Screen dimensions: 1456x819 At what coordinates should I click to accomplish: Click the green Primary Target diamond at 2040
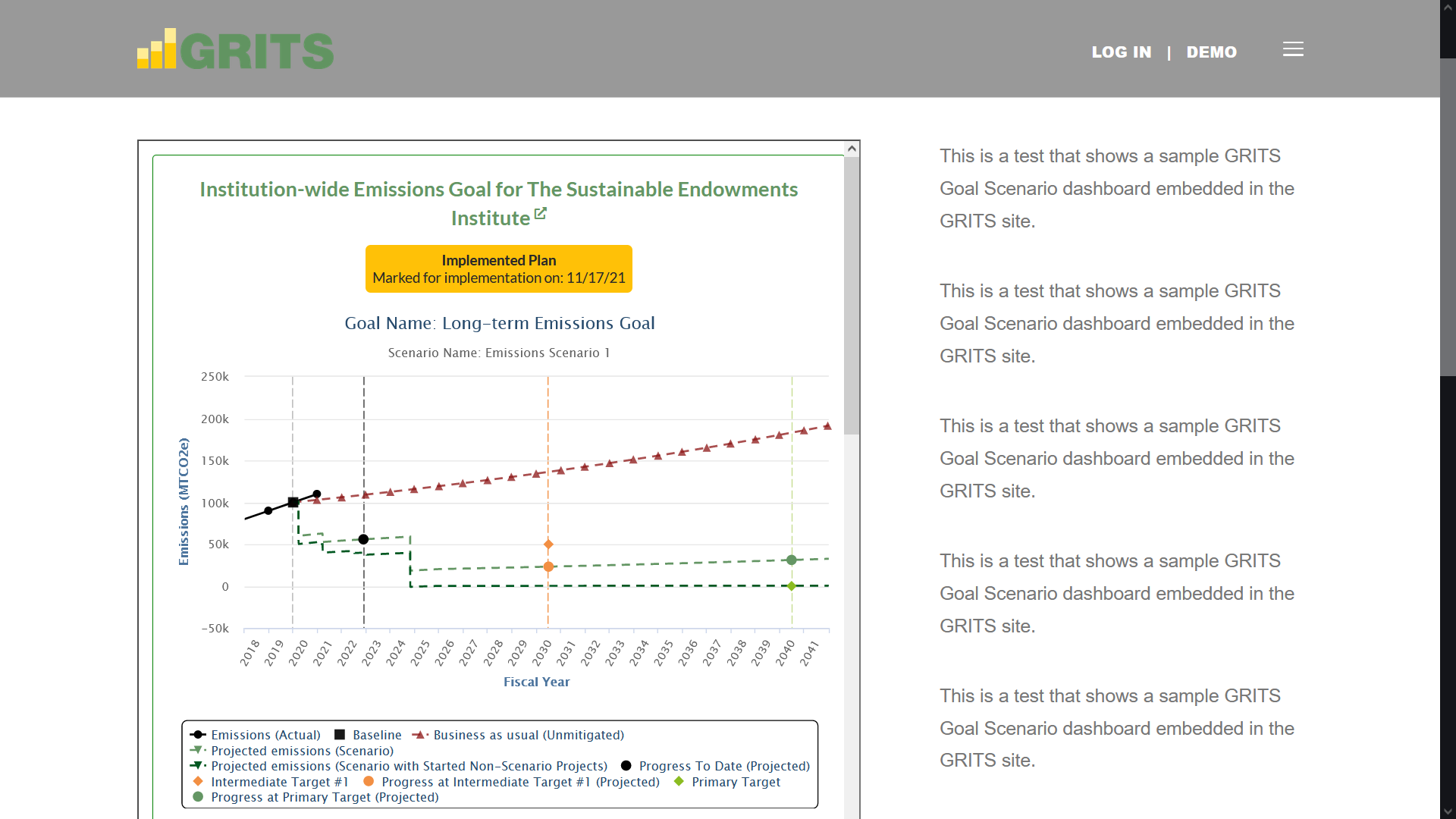coord(792,586)
